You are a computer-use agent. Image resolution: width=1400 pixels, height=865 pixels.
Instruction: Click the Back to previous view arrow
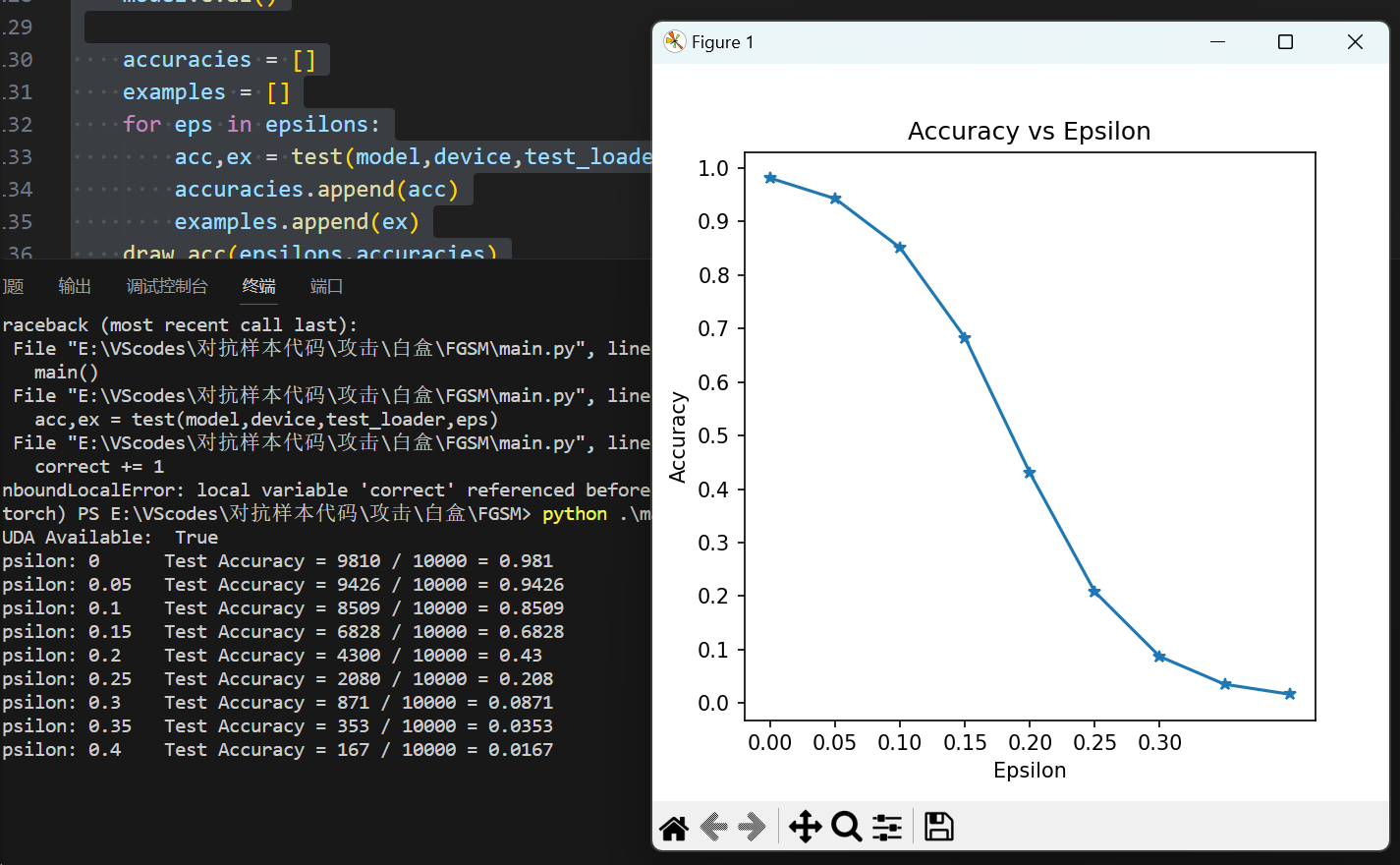tap(714, 828)
